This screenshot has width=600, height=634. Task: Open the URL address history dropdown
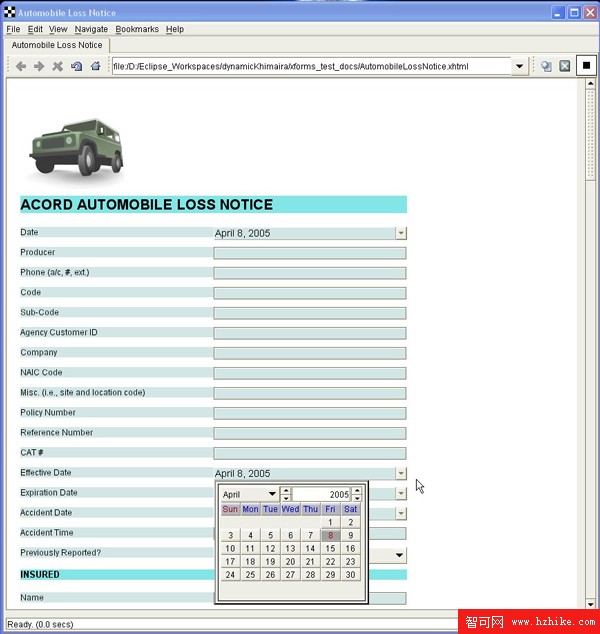tap(519, 66)
